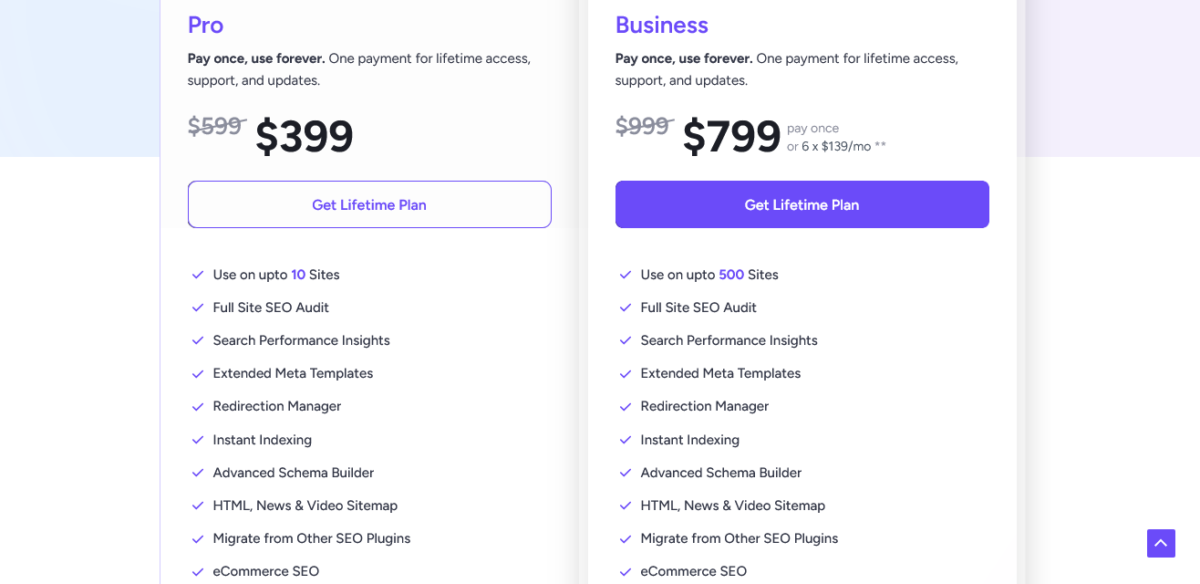Click checkmark next to Pro Instant Indexing
This screenshot has width=1200, height=584.
198,440
